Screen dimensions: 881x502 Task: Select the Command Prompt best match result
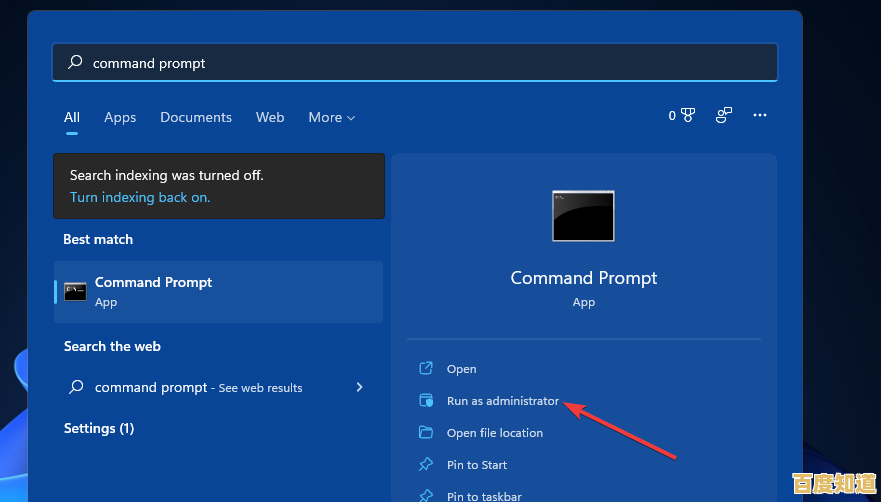click(218, 292)
